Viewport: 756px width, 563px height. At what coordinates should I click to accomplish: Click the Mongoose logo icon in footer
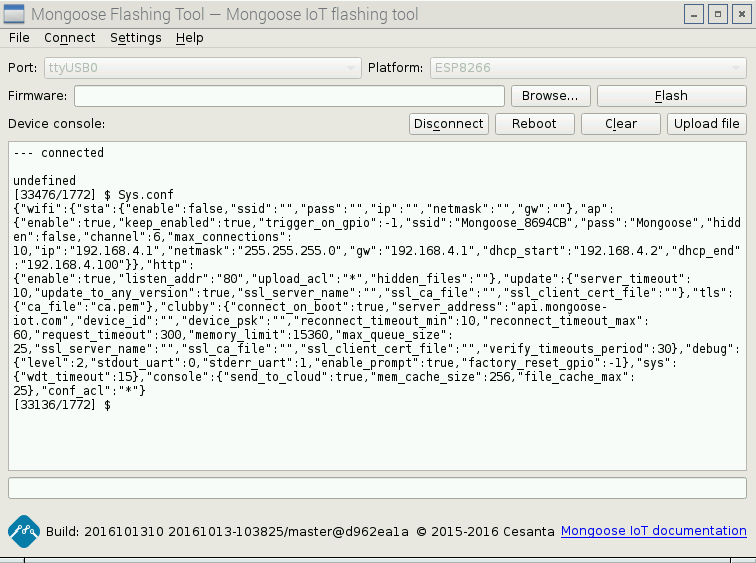coord(24,531)
